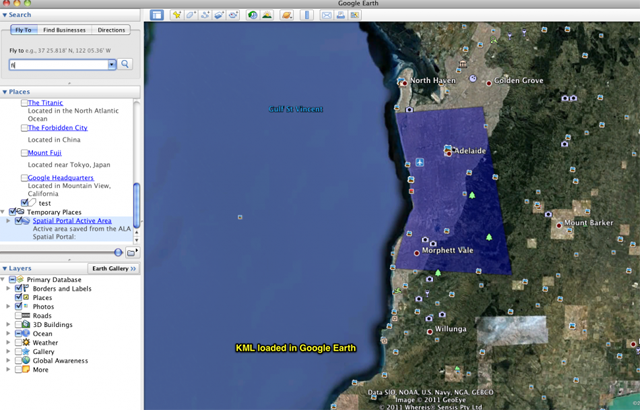Click the Add Image Overlay icon
Viewport: 640px width, 410px height.
click(x=219, y=15)
